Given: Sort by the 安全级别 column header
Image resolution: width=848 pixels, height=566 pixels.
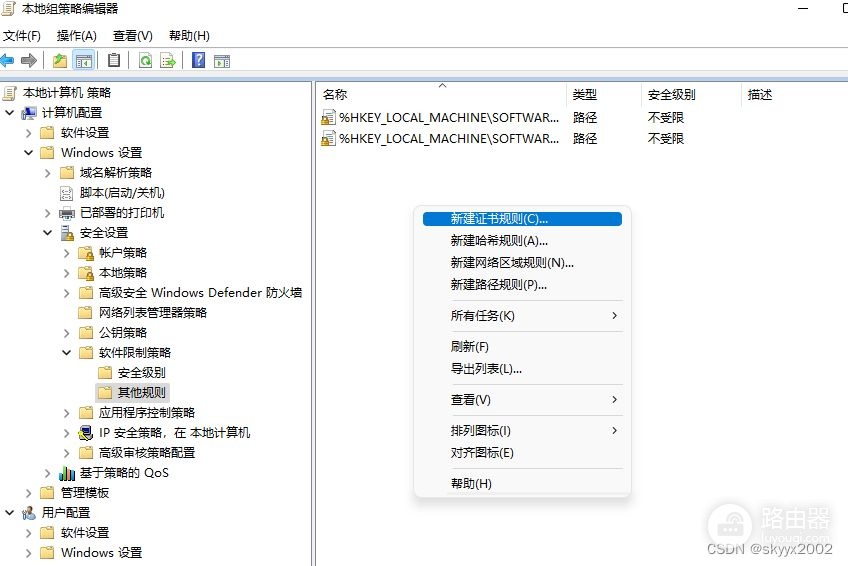Looking at the screenshot, I should click(x=691, y=95).
